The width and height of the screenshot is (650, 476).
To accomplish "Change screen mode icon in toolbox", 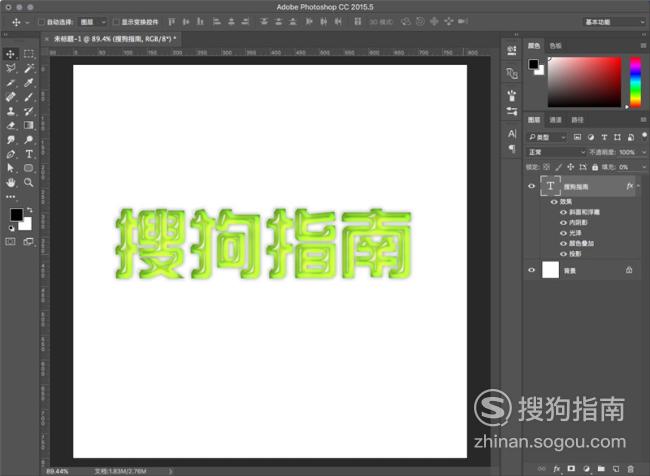I will click(29, 242).
